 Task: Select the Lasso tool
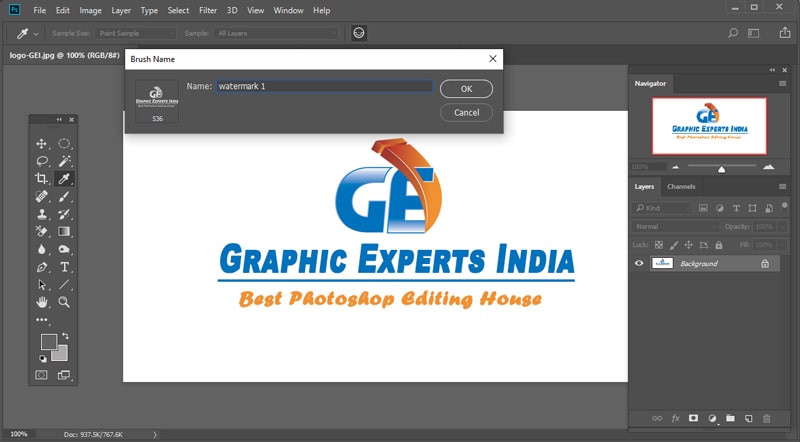pyautogui.click(x=41, y=161)
